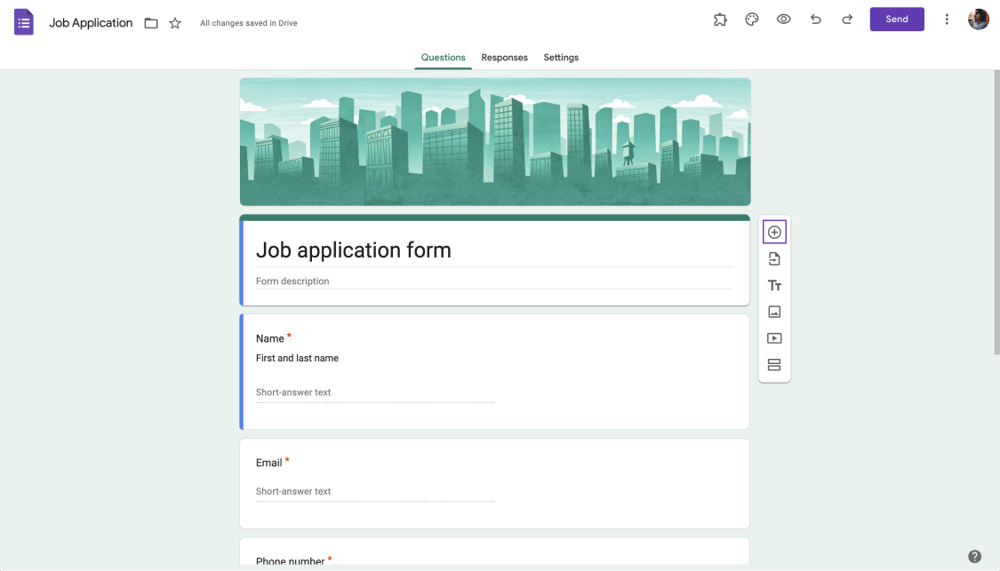Add a new section to form

tap(774, 365)
